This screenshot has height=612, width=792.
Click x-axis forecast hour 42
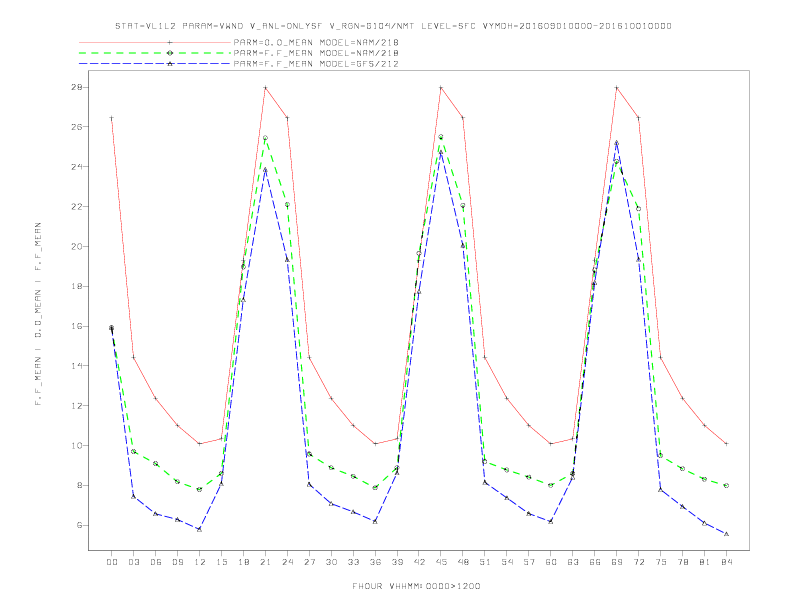[419, 562]
